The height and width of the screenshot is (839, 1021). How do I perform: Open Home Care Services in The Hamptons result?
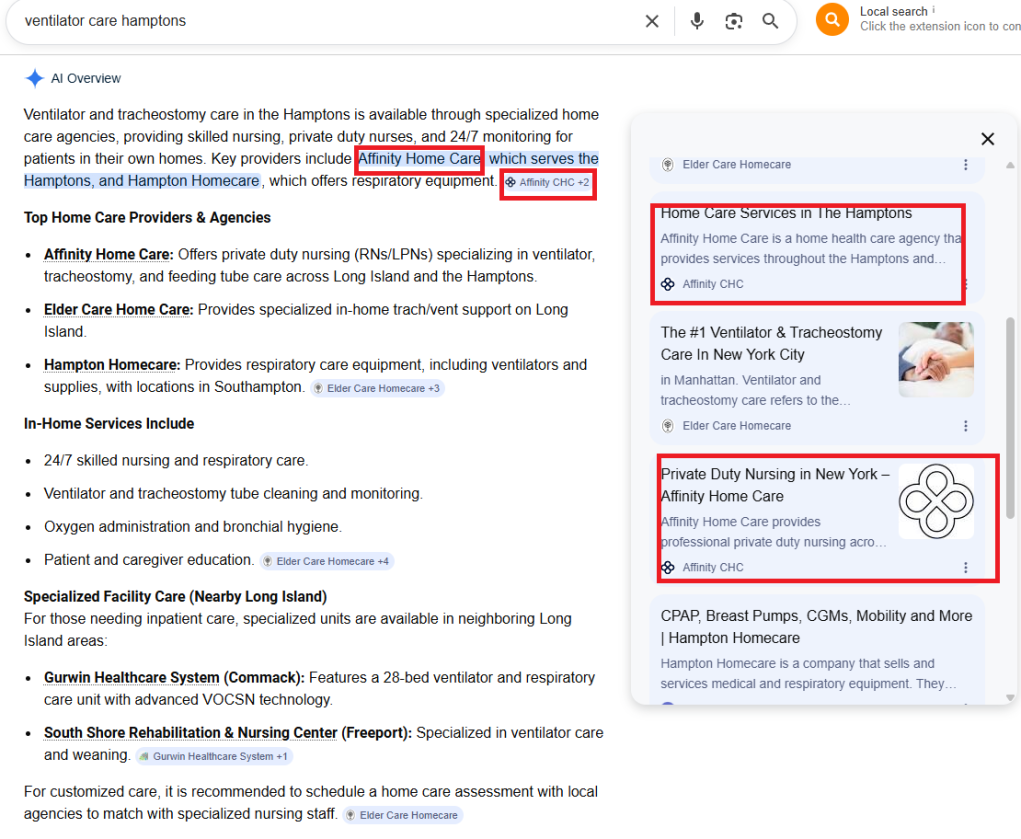786,213
